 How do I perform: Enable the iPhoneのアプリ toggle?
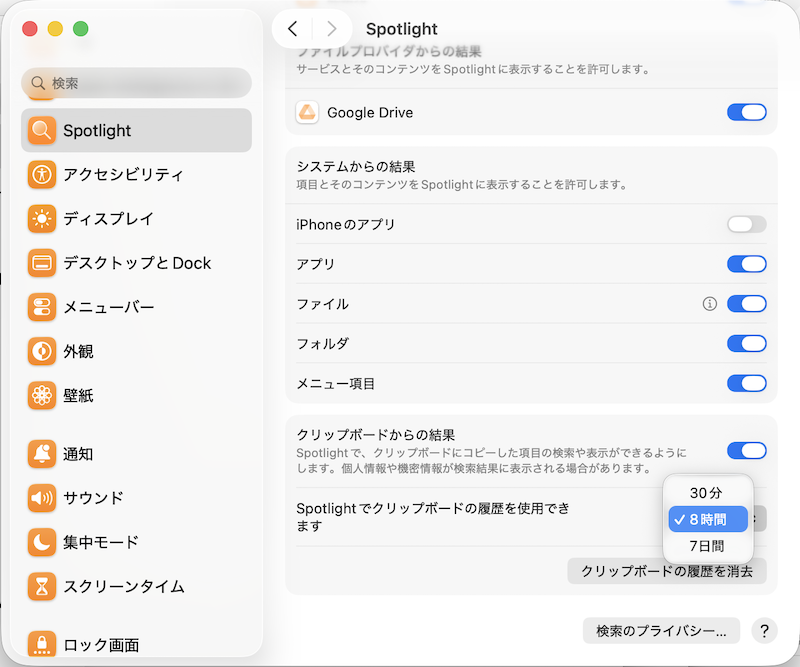click(x=746, y=225)
